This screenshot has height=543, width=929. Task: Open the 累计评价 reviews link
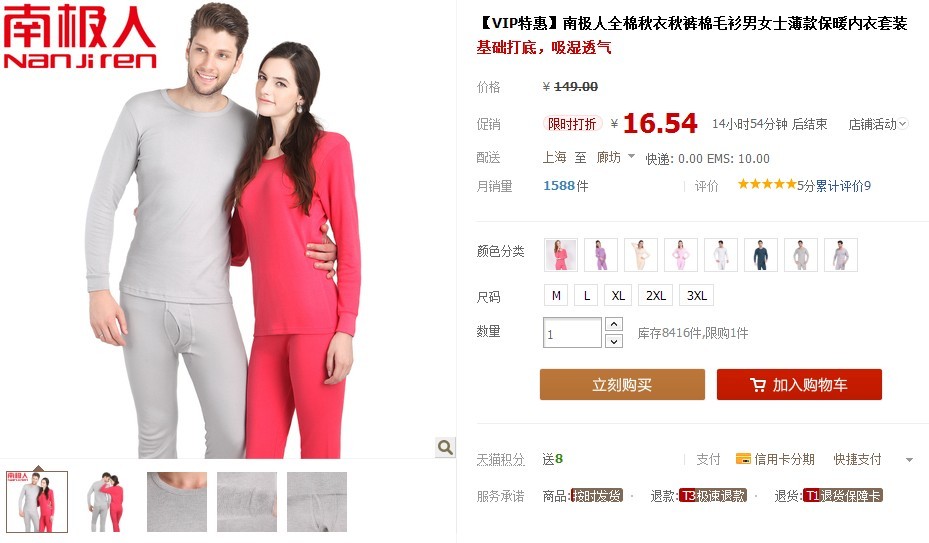840,186
